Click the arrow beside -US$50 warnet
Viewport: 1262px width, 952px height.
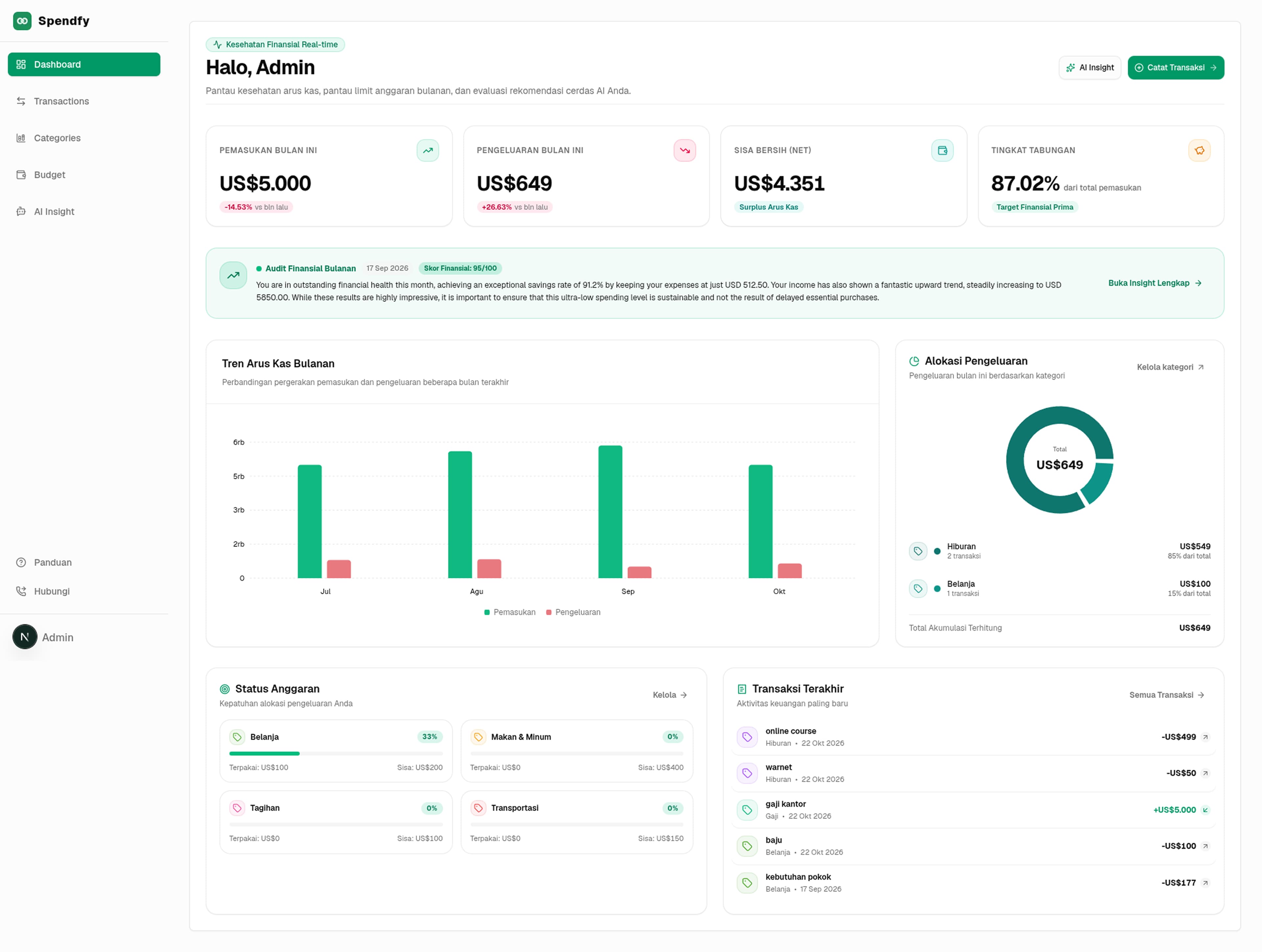click(1205, 774)
